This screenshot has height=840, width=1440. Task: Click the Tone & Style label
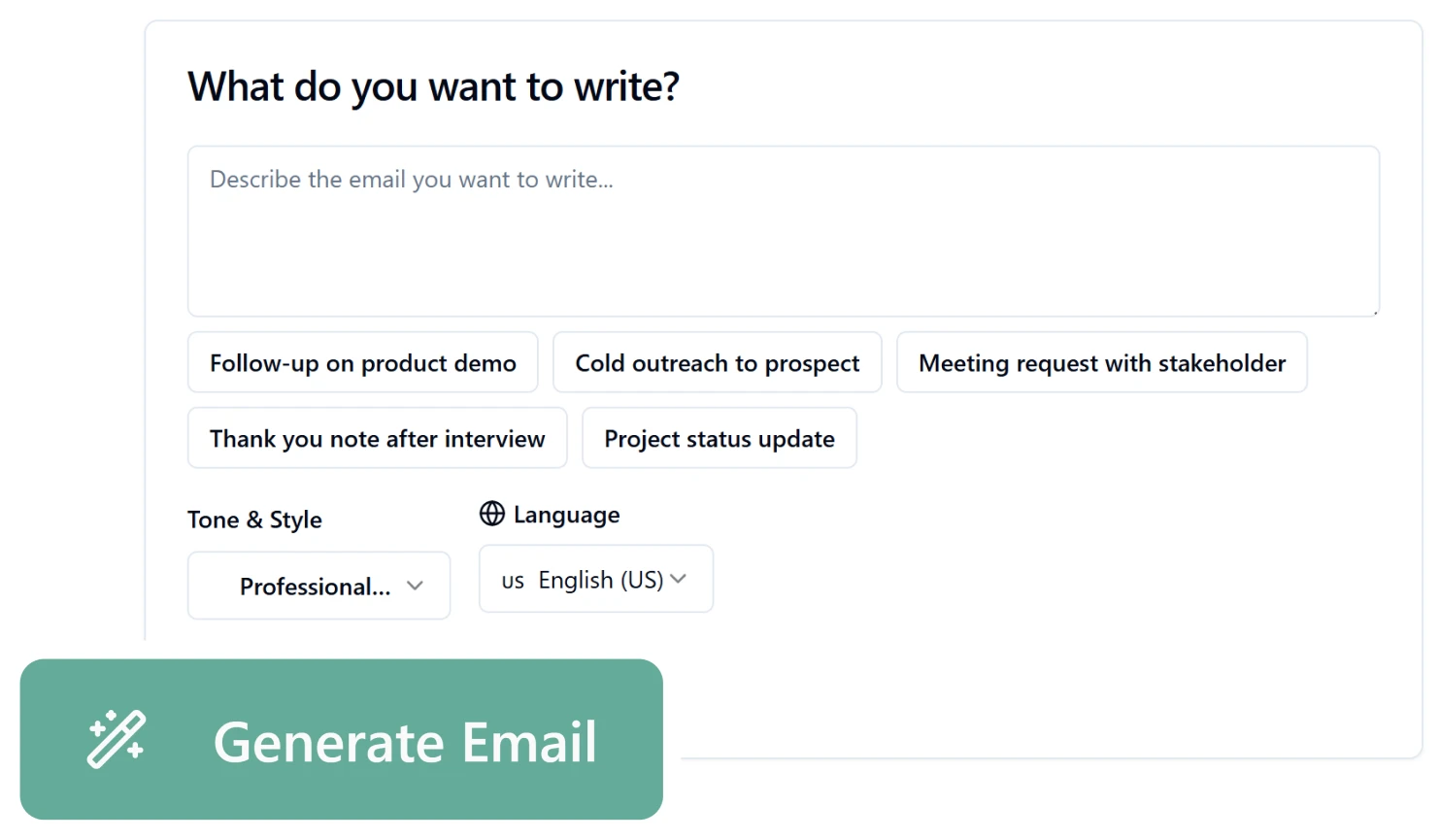[x=254, y=520]
